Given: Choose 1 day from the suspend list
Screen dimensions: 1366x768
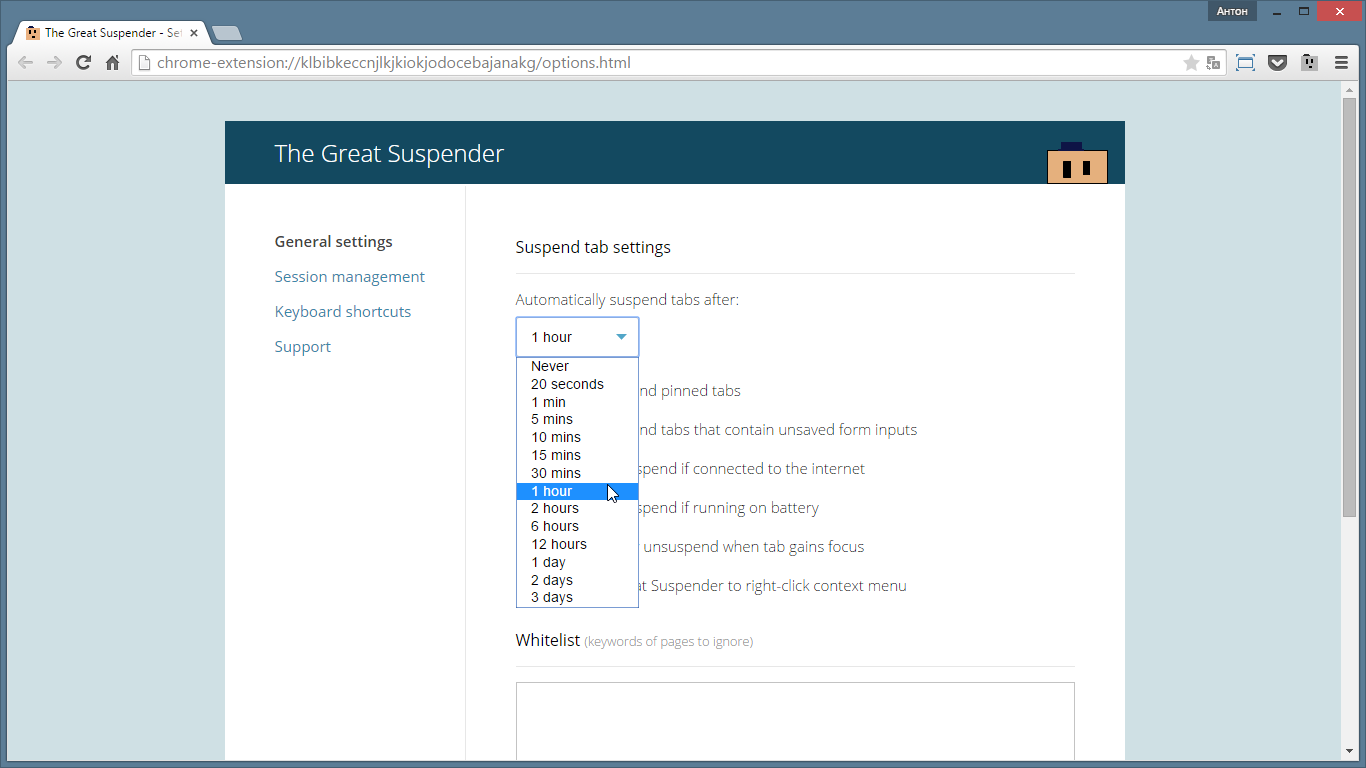Looking at the screenshot, I should (577, 562).
